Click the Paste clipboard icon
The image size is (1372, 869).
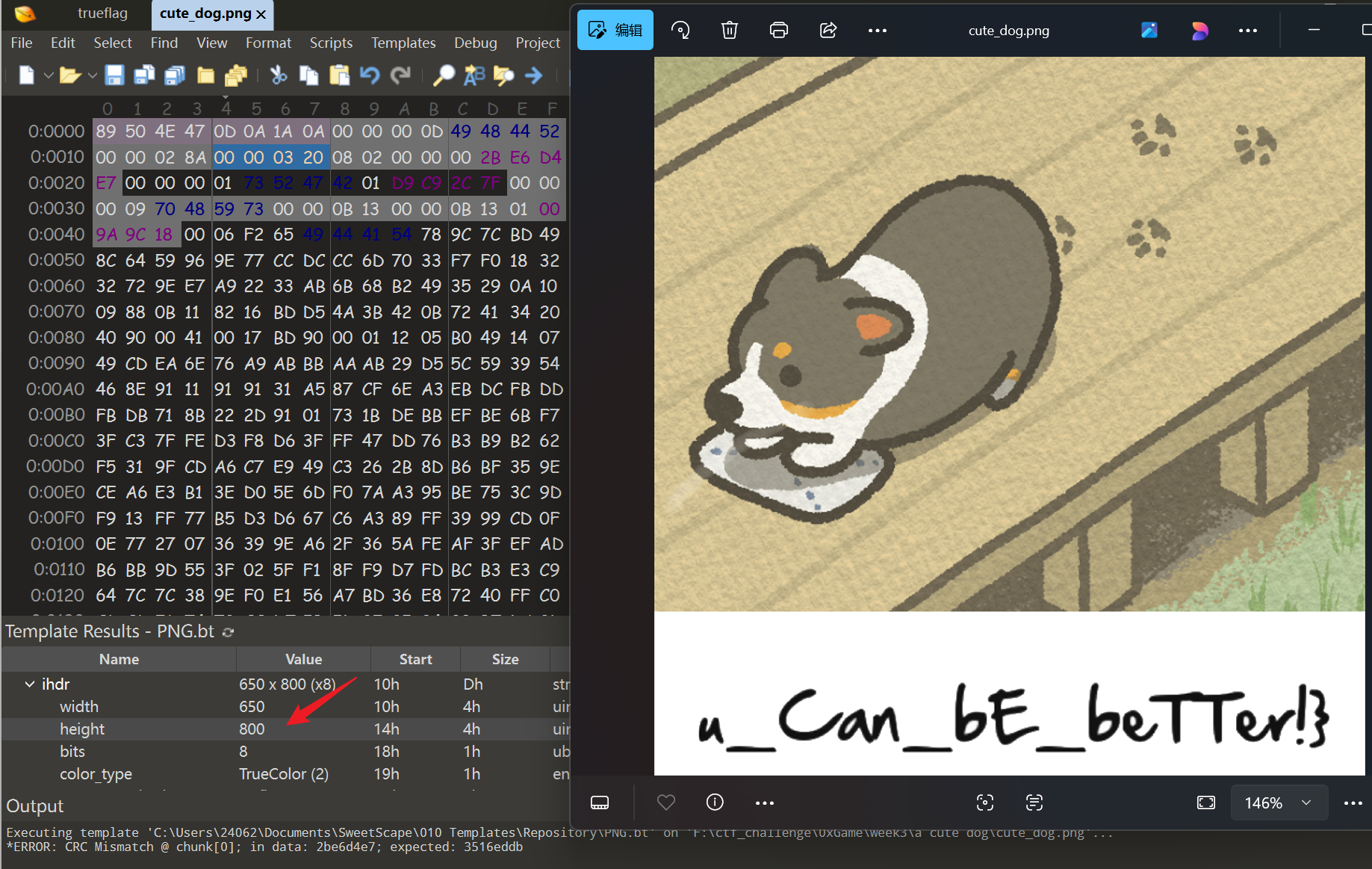pyautogui.click(x=340, y=75)
